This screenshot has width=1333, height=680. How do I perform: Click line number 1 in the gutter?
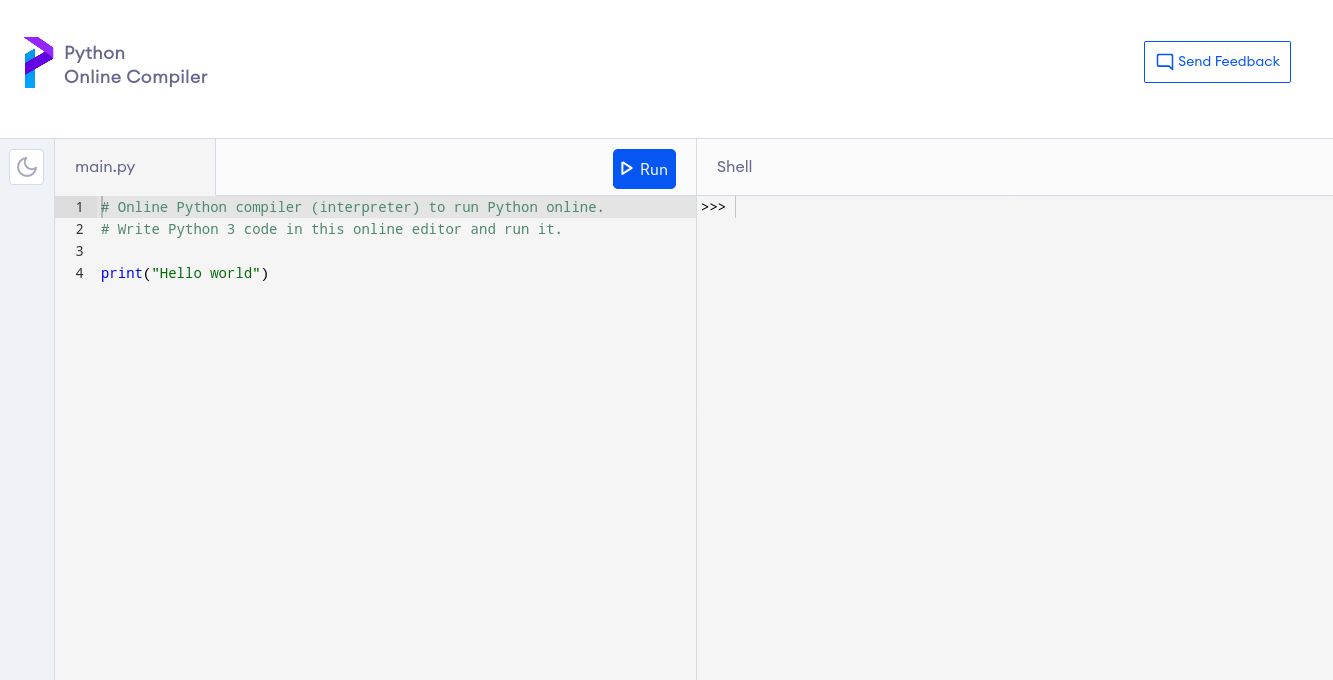(x=79, y=207)
